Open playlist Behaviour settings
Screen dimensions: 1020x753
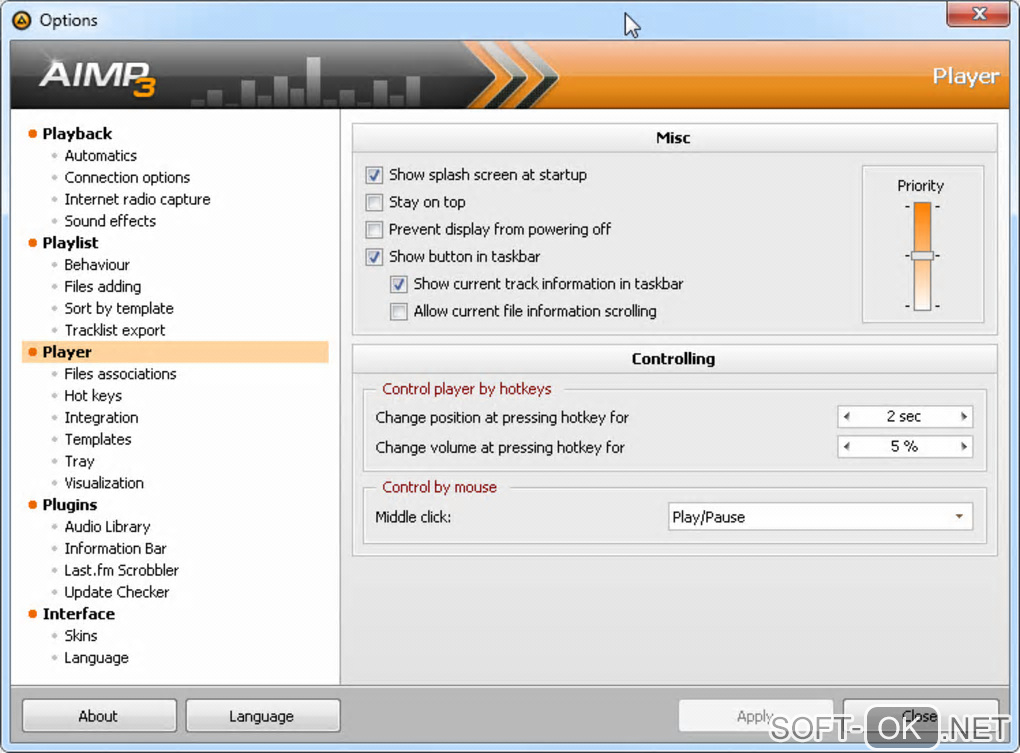[x=96, y=265]
